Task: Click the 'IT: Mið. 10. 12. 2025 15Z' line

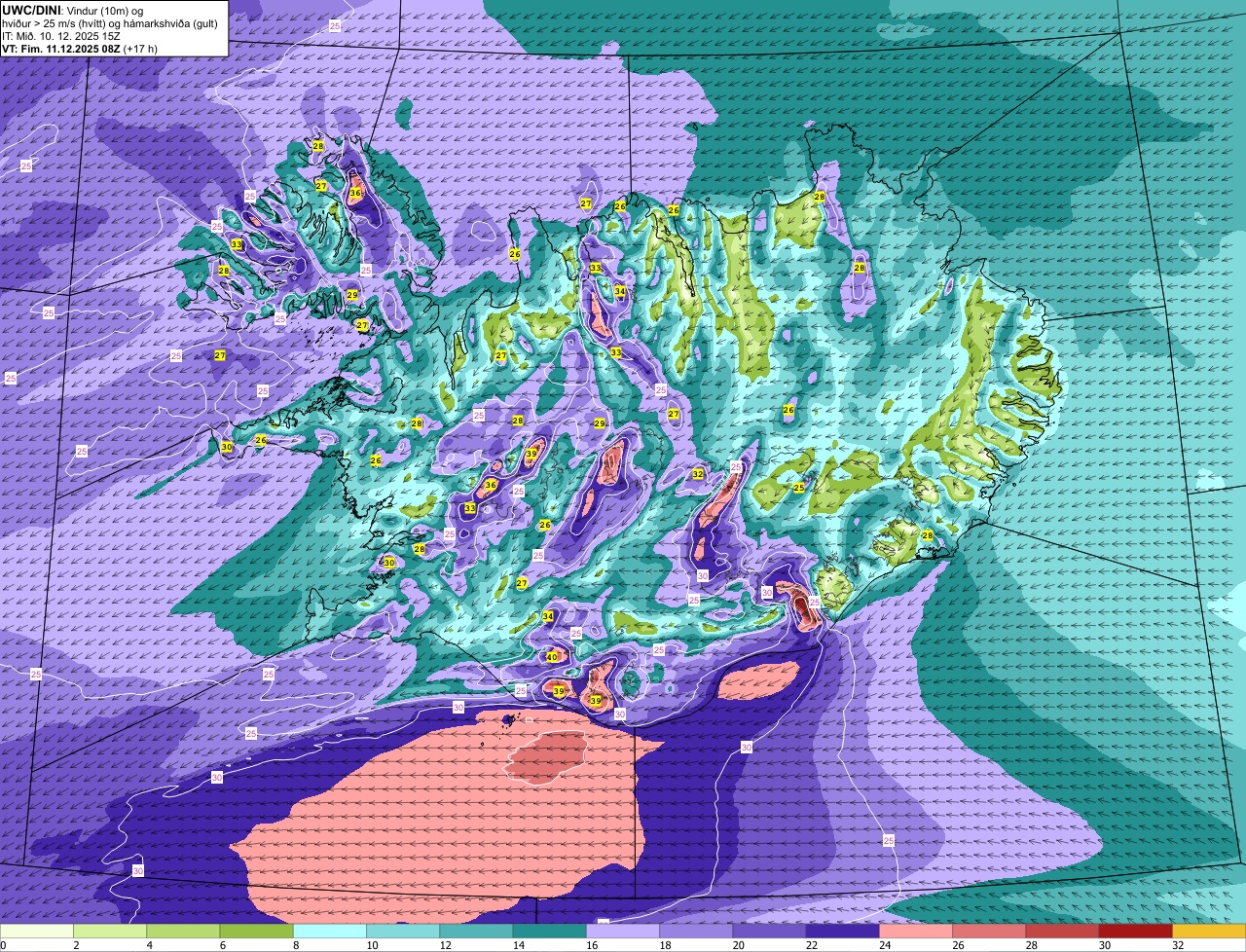Action: pyautogui.click(x=61, y=36)
